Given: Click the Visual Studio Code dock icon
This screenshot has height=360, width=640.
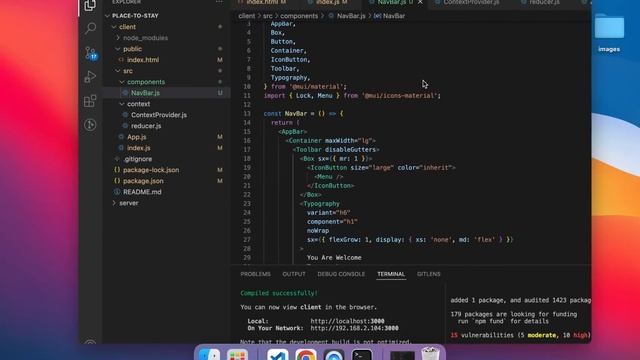Looking at the screenshot, I should [x=278, y=355].
